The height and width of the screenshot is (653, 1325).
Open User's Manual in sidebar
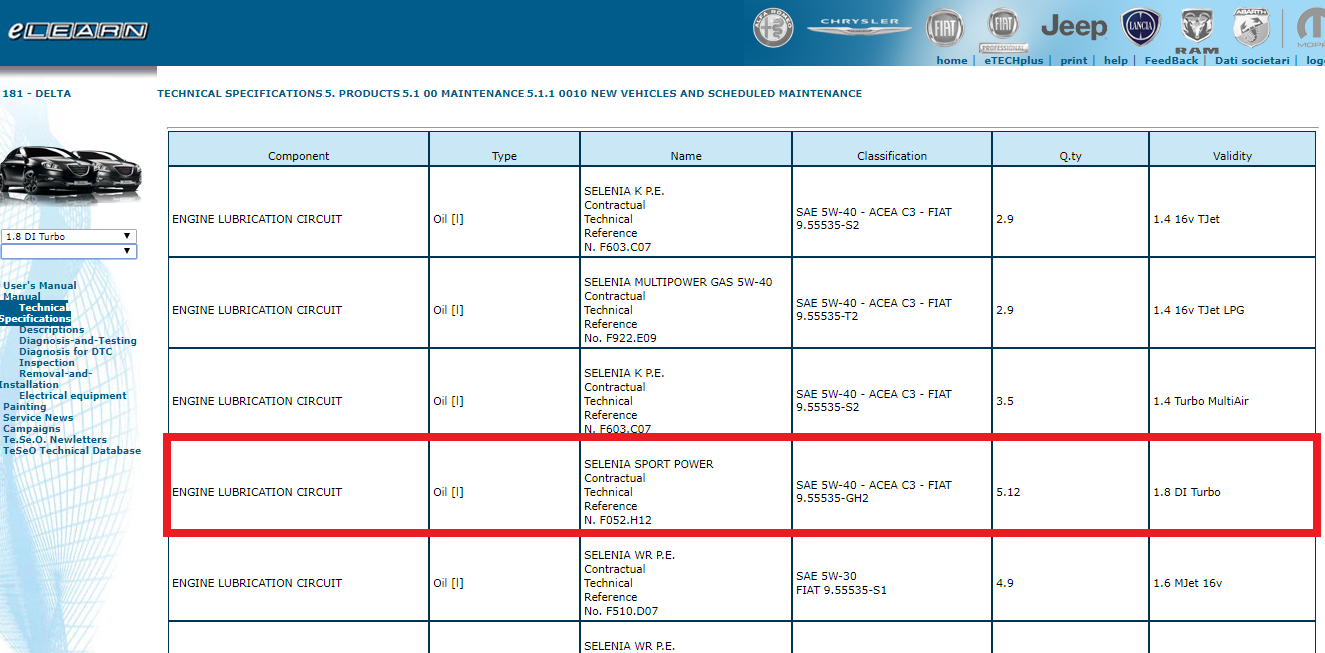point(40,286)
